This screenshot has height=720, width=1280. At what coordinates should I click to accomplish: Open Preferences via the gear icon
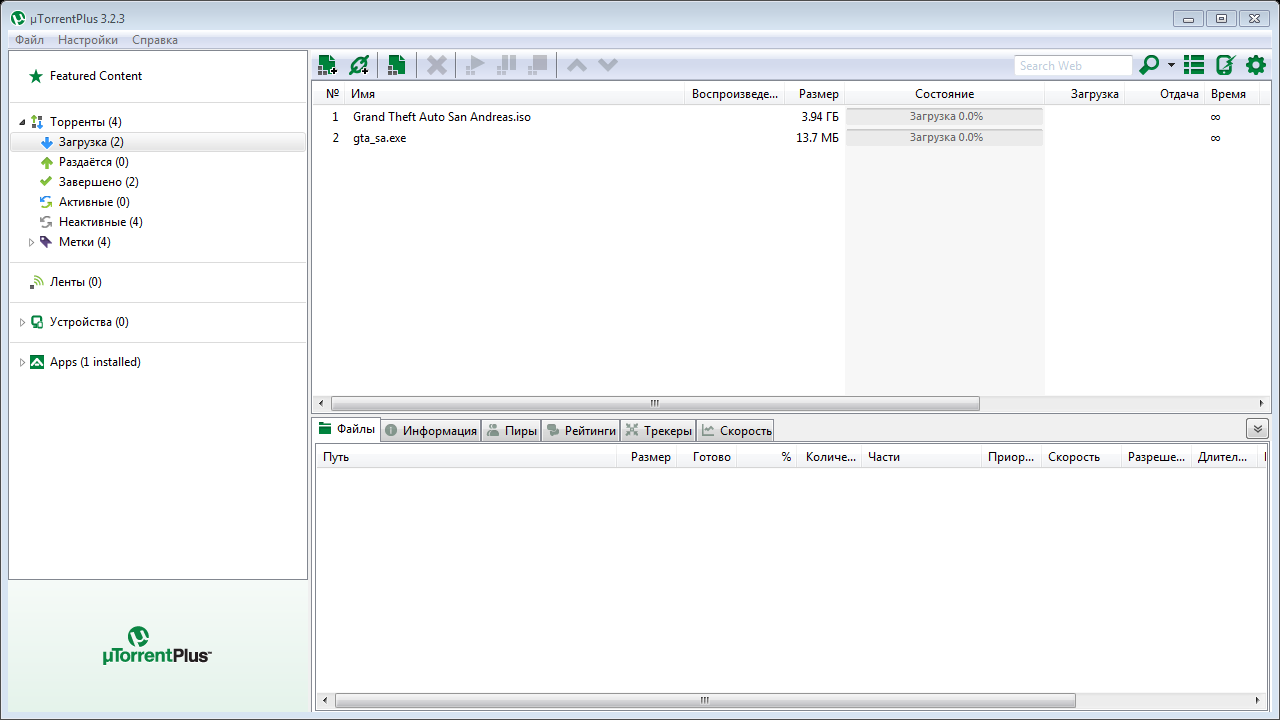click(1256, 66)
